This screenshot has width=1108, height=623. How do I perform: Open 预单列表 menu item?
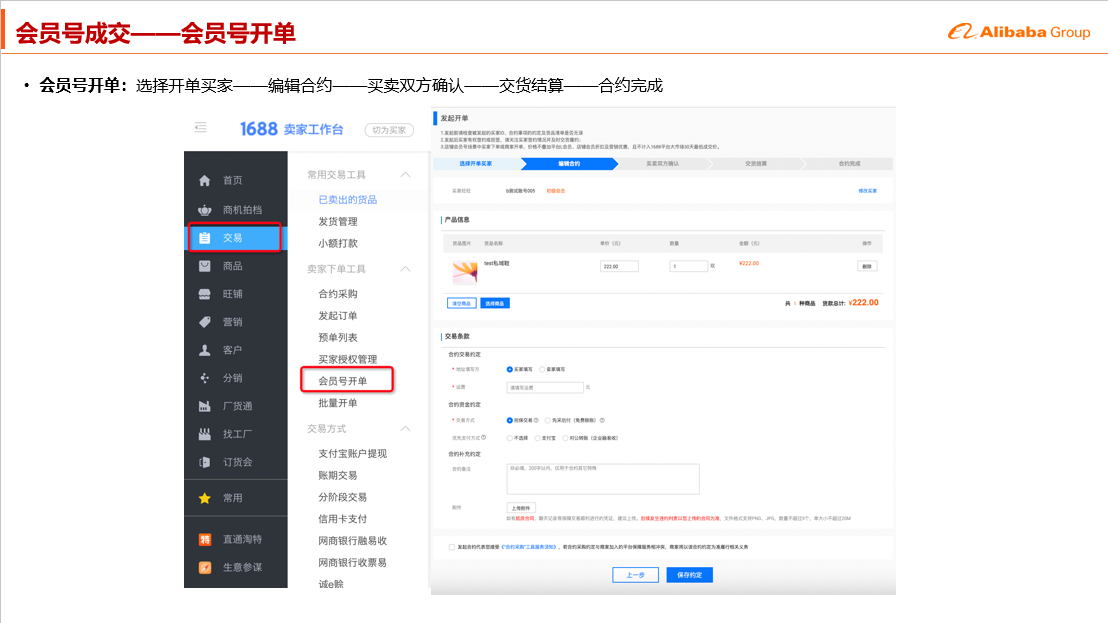[338, 338]
